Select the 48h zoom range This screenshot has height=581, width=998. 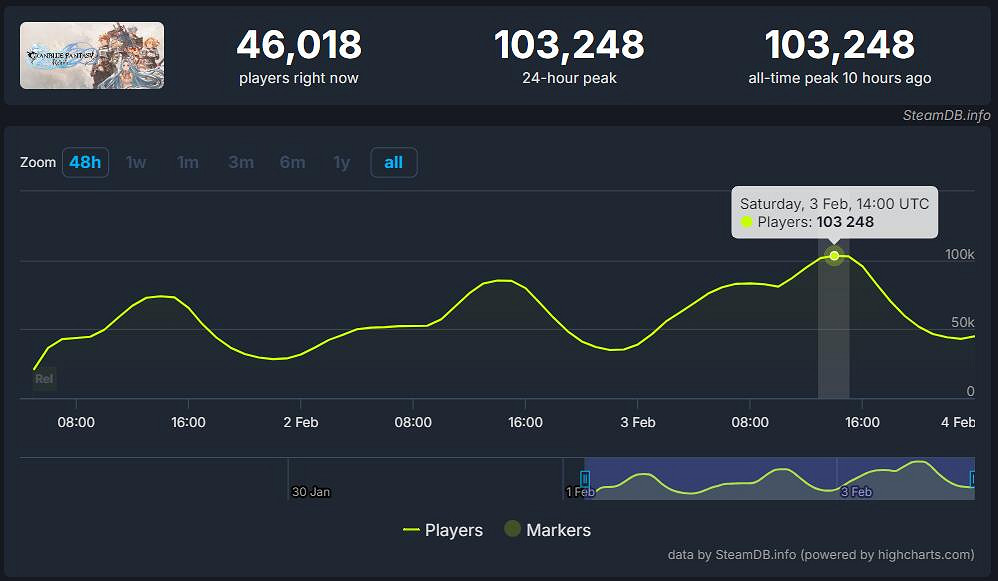click(85, 162)
